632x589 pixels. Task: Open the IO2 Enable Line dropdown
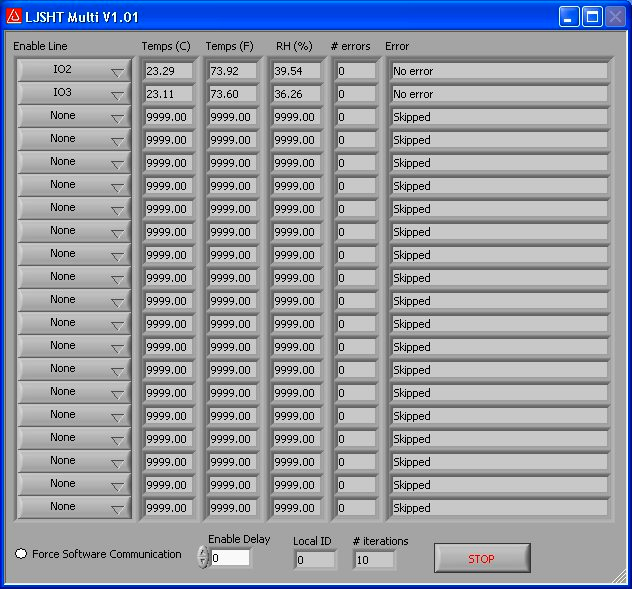(73, 71)
